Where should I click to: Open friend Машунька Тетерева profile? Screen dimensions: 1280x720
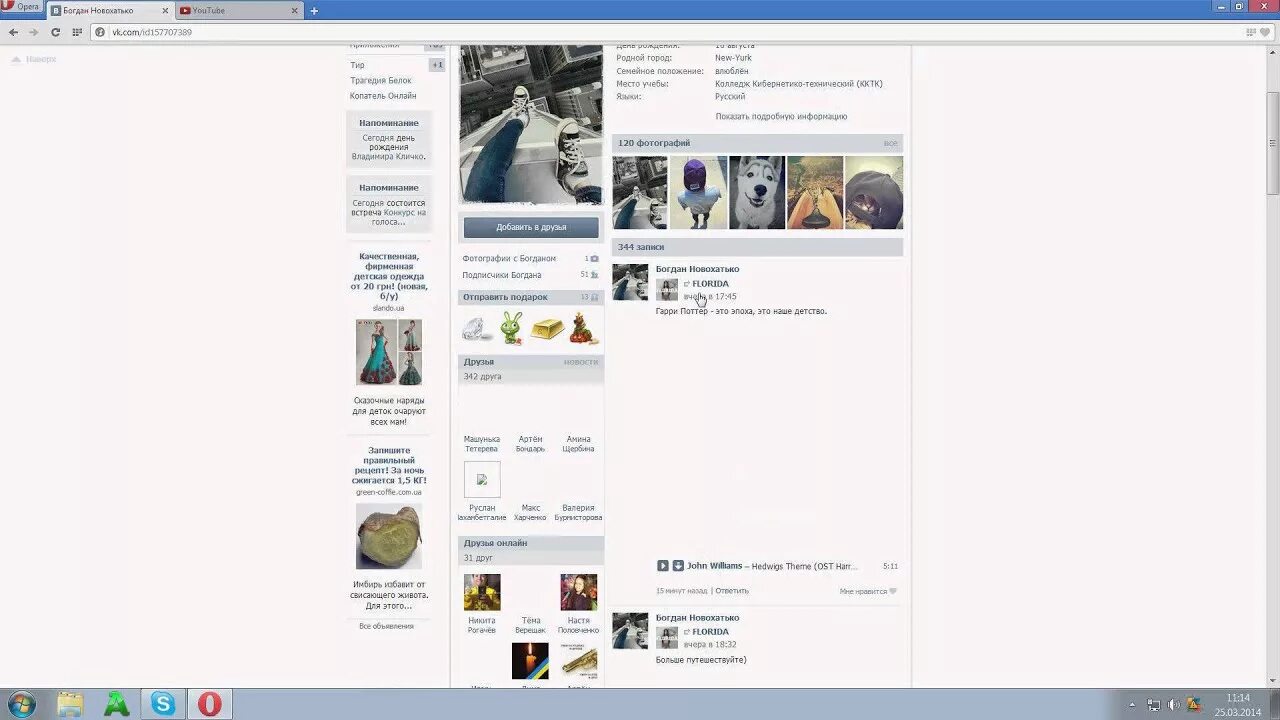pos(482,444)
